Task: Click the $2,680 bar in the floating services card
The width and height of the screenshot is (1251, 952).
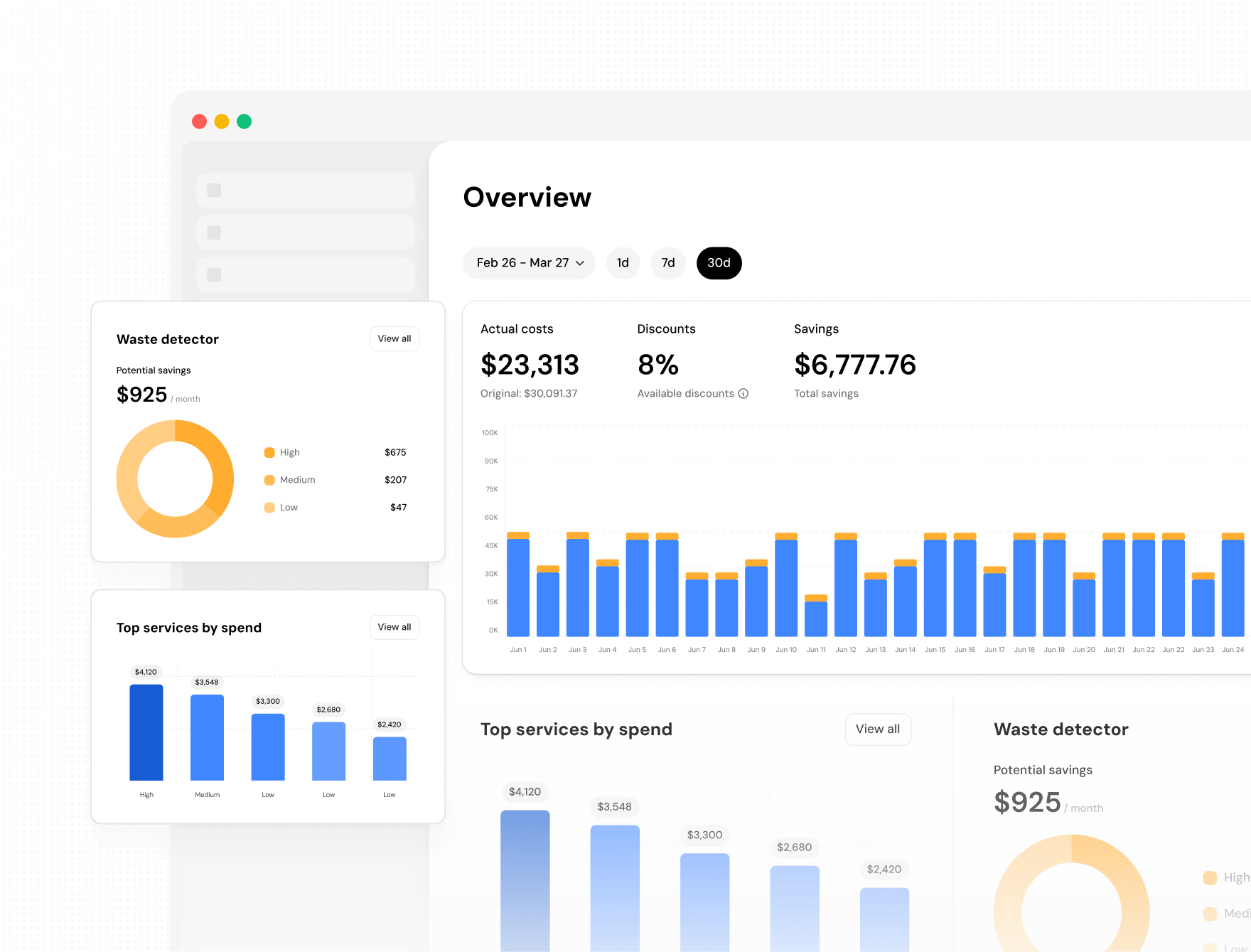Action: tap(328, 751)
